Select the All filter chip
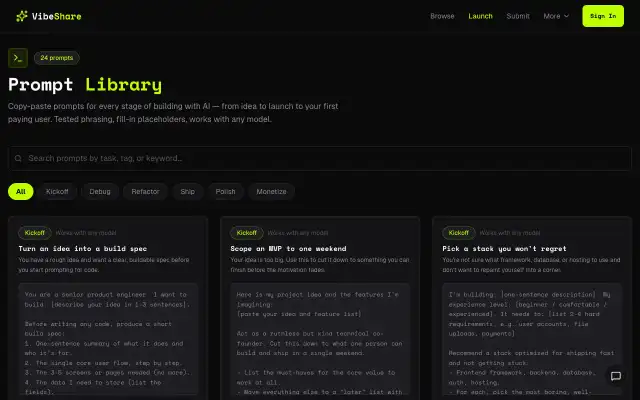 20,191
